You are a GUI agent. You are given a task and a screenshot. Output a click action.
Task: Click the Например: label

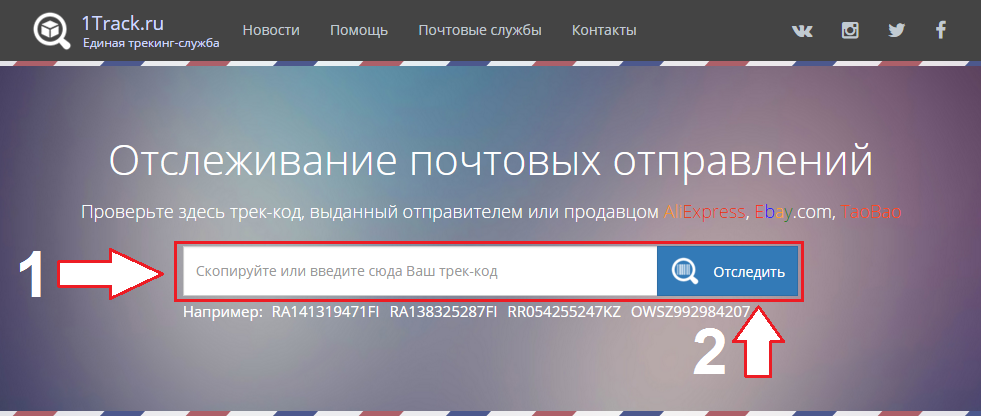click(223, 312)
